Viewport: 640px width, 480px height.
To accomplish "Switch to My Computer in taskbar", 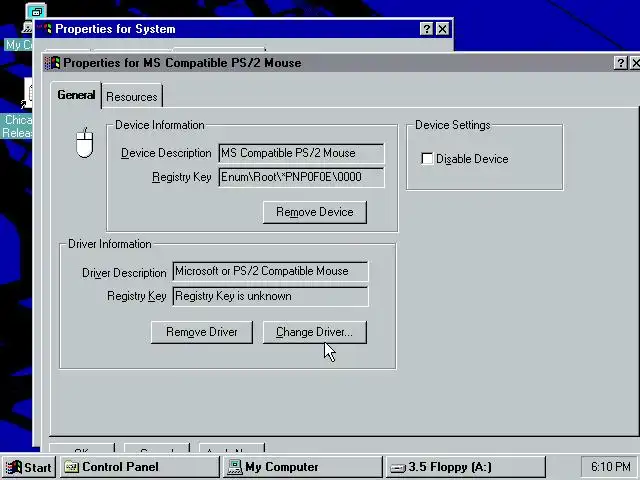I will [302, 467].
